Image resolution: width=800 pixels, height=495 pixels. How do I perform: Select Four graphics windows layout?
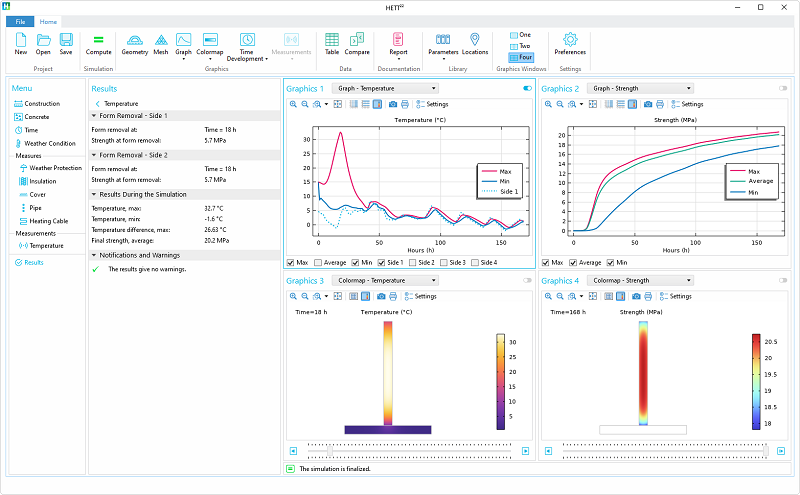521,57
